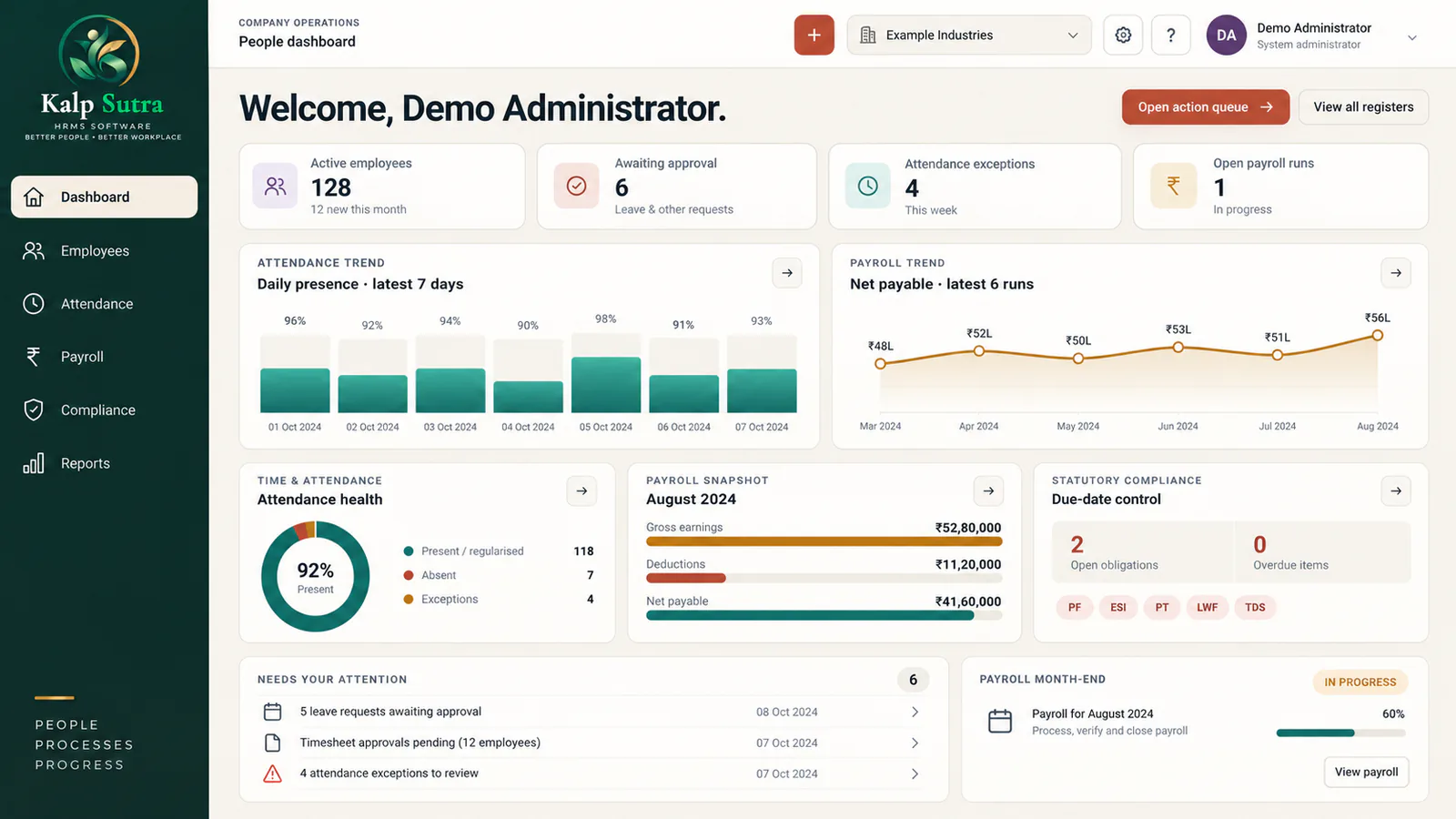Image resolution: width=1456 pixels, height=819 pixels.
Task: Click Open action queue button
Action: click(x=1206, y=106)
